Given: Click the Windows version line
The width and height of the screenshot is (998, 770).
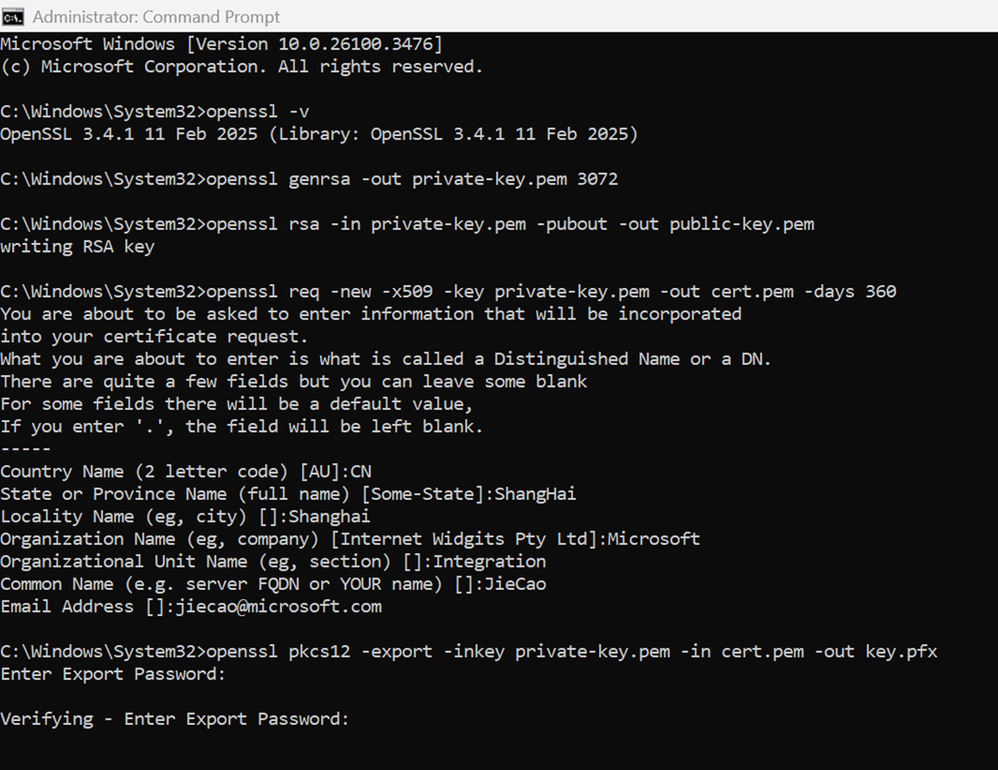Looking at the screenshot, I should tap(221, 44).
